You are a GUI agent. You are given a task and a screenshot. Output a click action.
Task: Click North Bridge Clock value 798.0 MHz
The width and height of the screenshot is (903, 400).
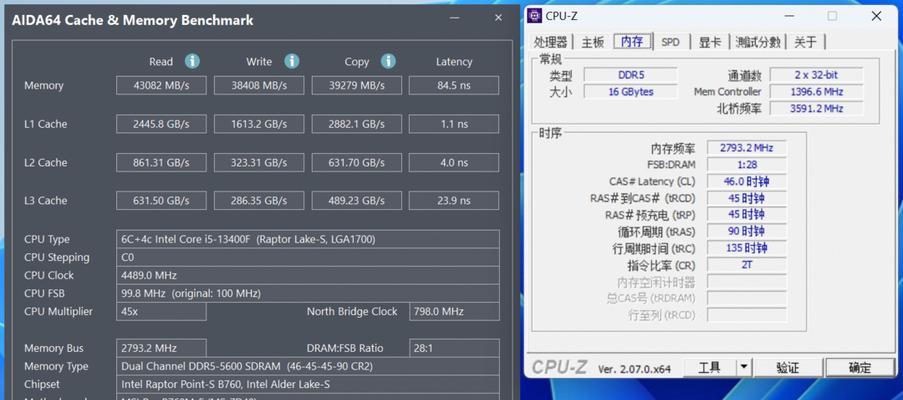point(454,311)
